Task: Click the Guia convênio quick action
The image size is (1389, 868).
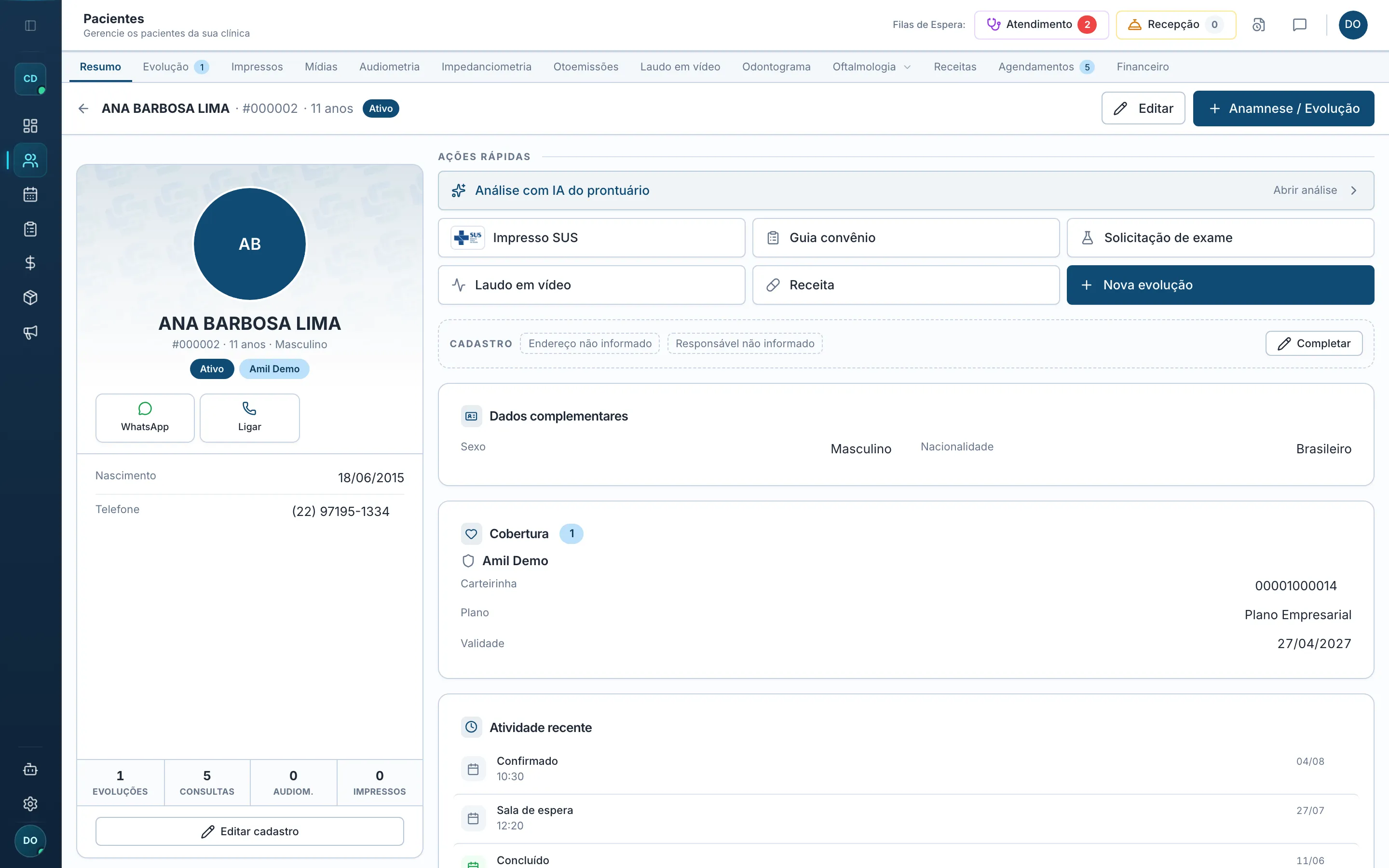Action: tap(906, 238)
